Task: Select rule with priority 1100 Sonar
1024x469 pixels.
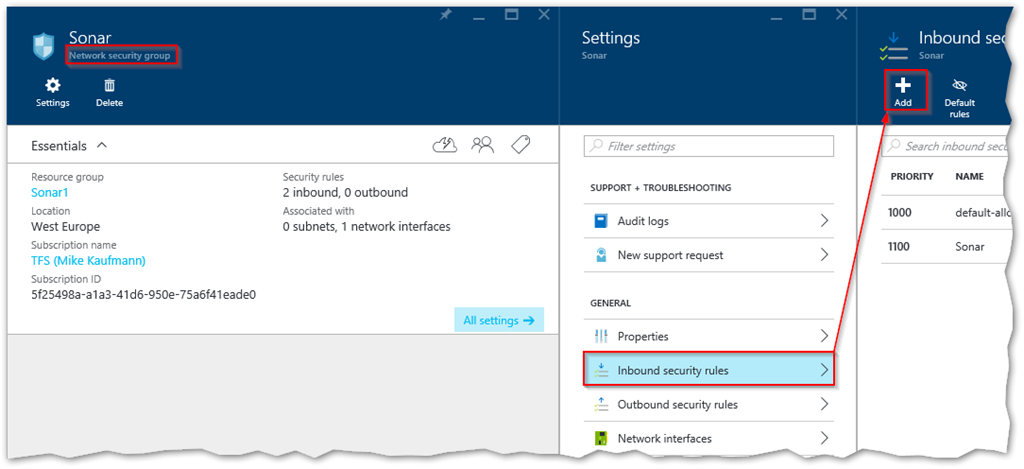Action: click(940, 246)
